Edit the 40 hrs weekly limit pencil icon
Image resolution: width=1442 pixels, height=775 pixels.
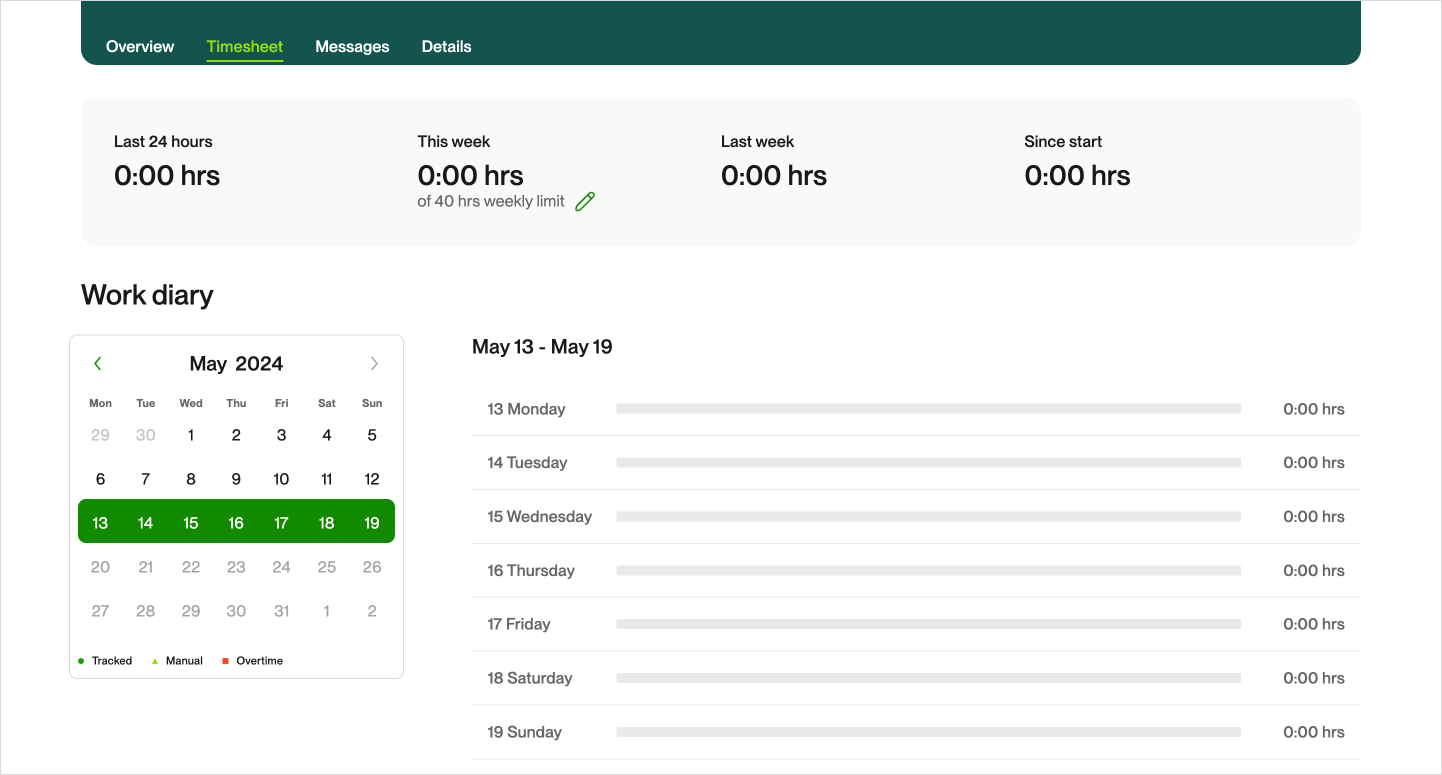click(x=585, y=201)
